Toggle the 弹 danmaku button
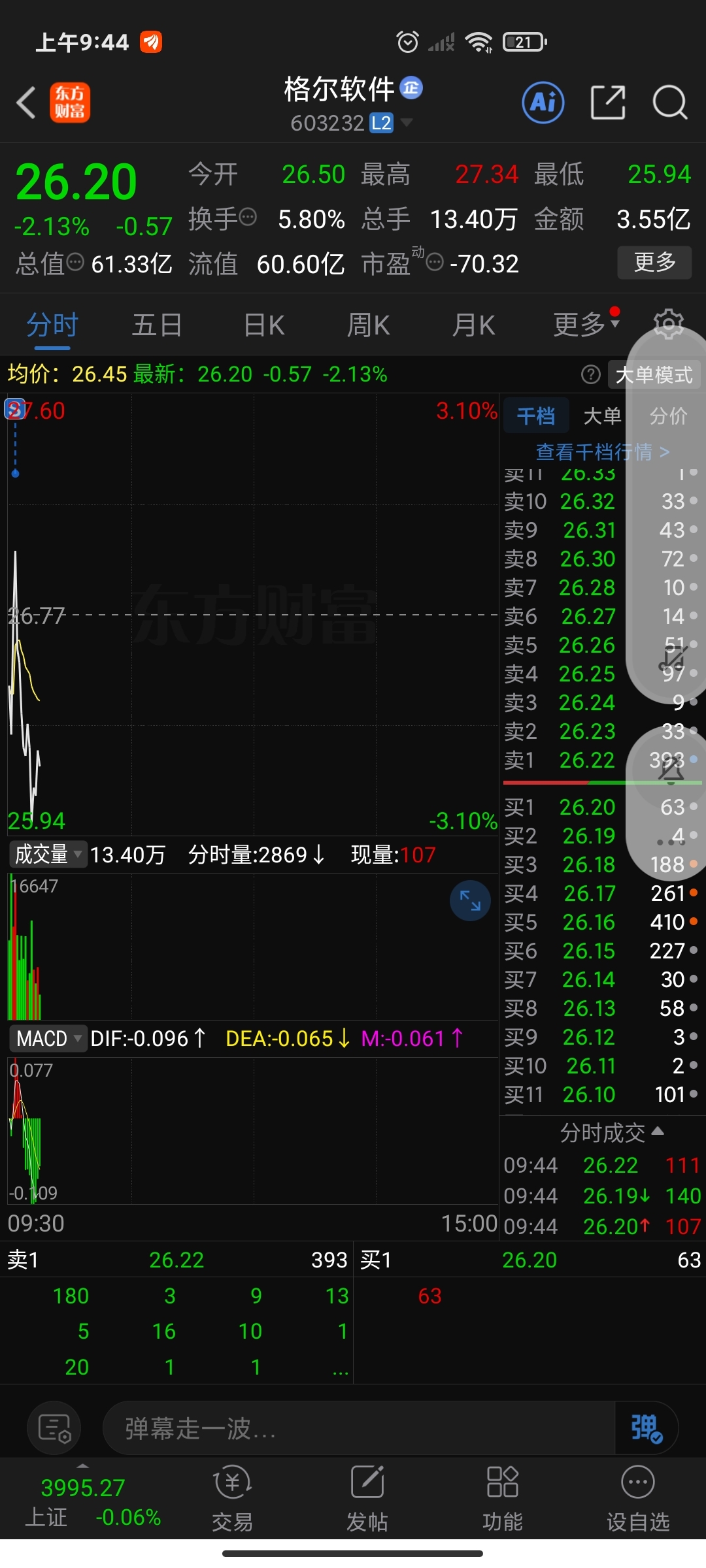 (x=647, y=1428)
